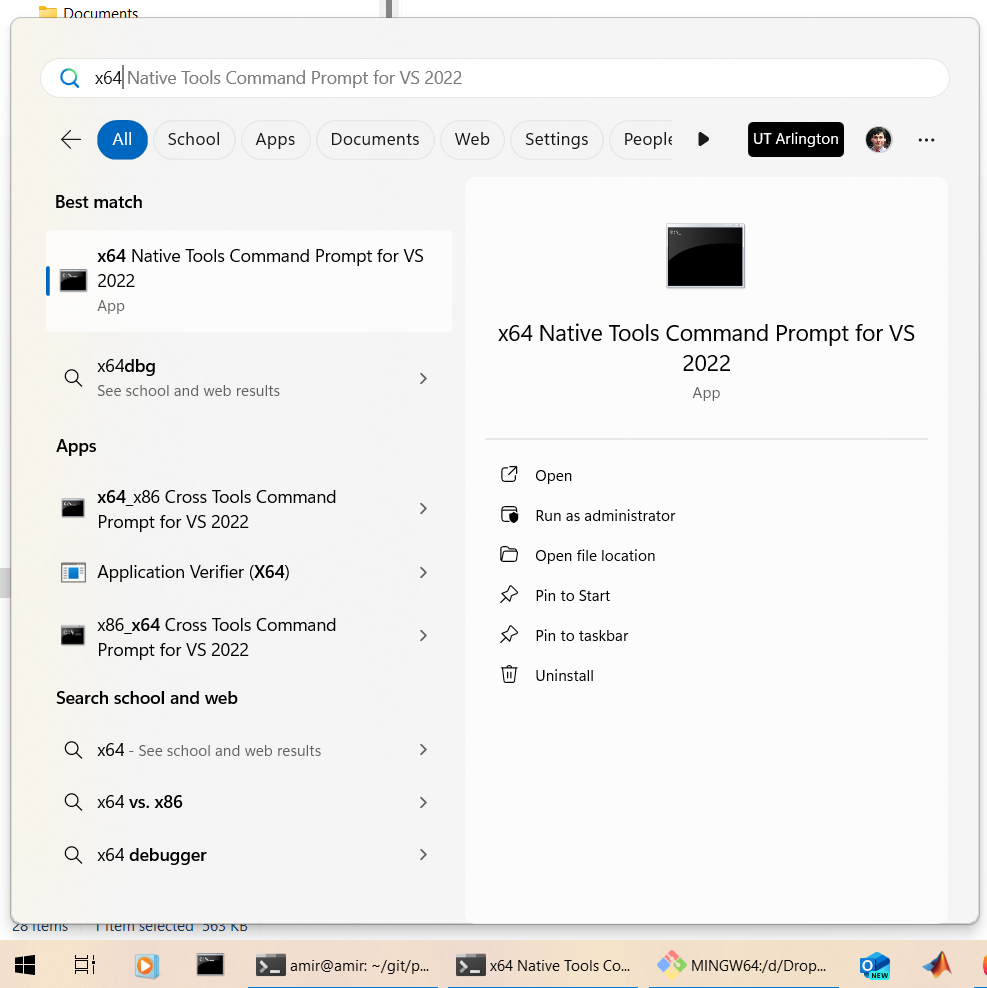Select the Web filter tab

[x=472, y=139]
